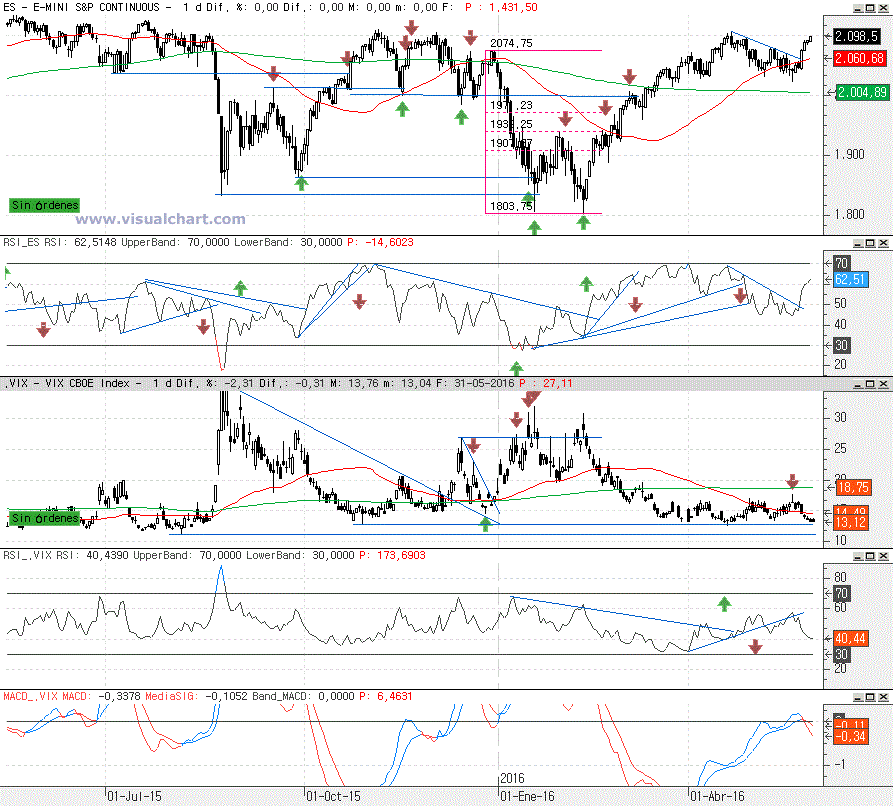The width and height of the screenshot is (893, 806).
Task: Click the 1.900 price axis level
Action: pos(849,154)
